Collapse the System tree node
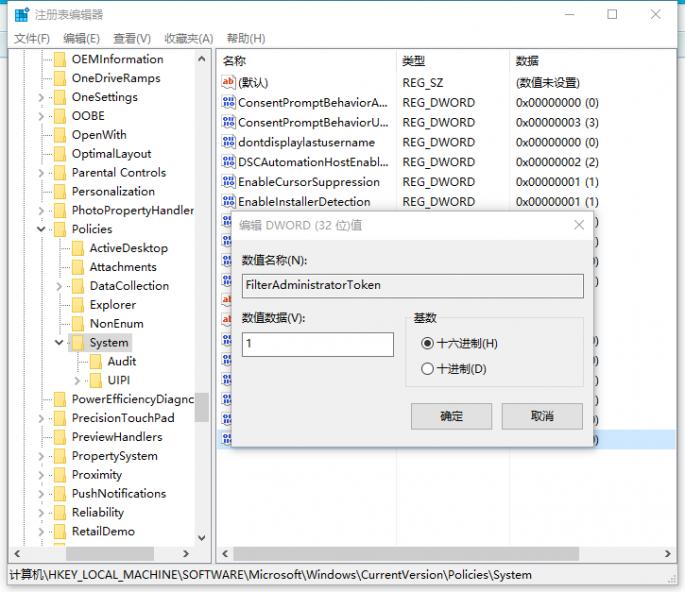 click(x=59, y=342)
